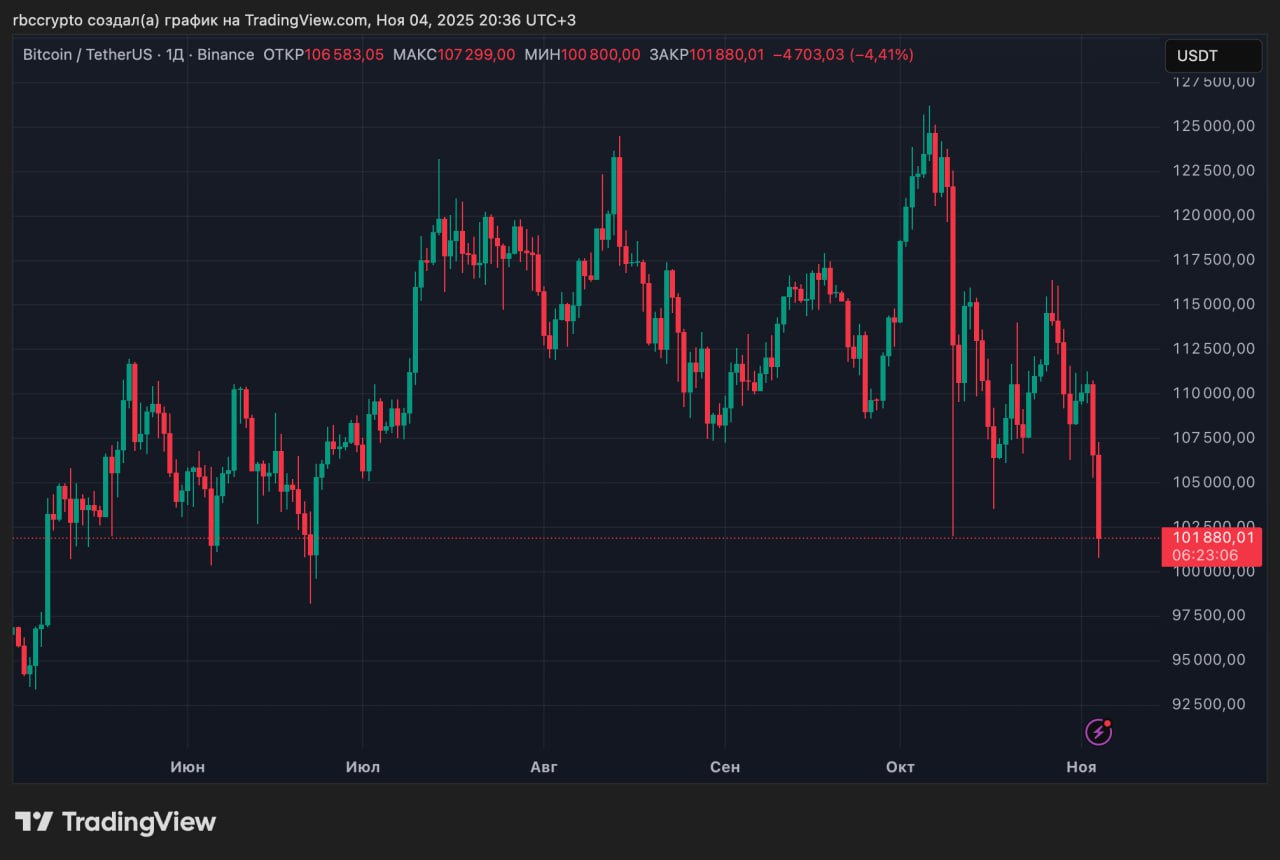This screenshot has width=1280, height=860.
Task: Select the Авг marker on the time axis
Action: tap(543, 767)
